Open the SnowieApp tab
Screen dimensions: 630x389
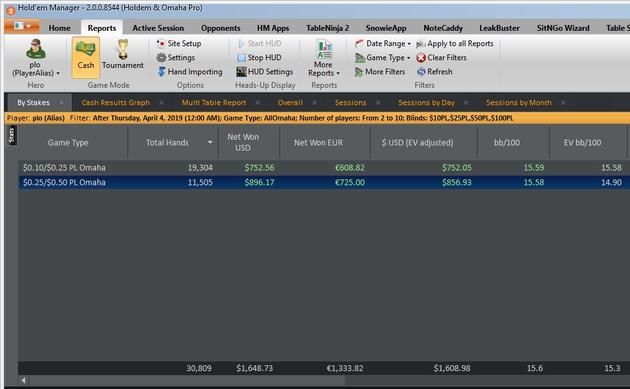click(386, 28)
